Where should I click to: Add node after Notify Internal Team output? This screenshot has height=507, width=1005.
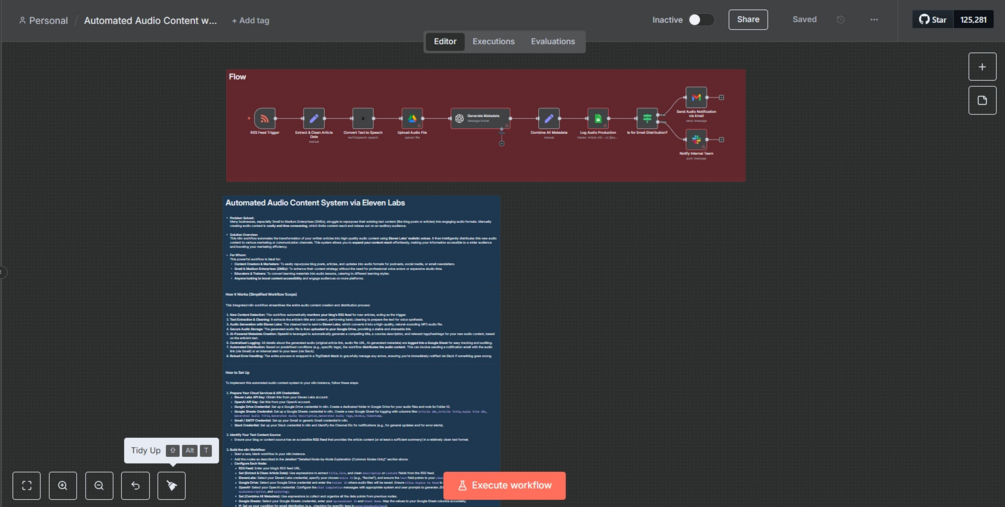[721, 139]
